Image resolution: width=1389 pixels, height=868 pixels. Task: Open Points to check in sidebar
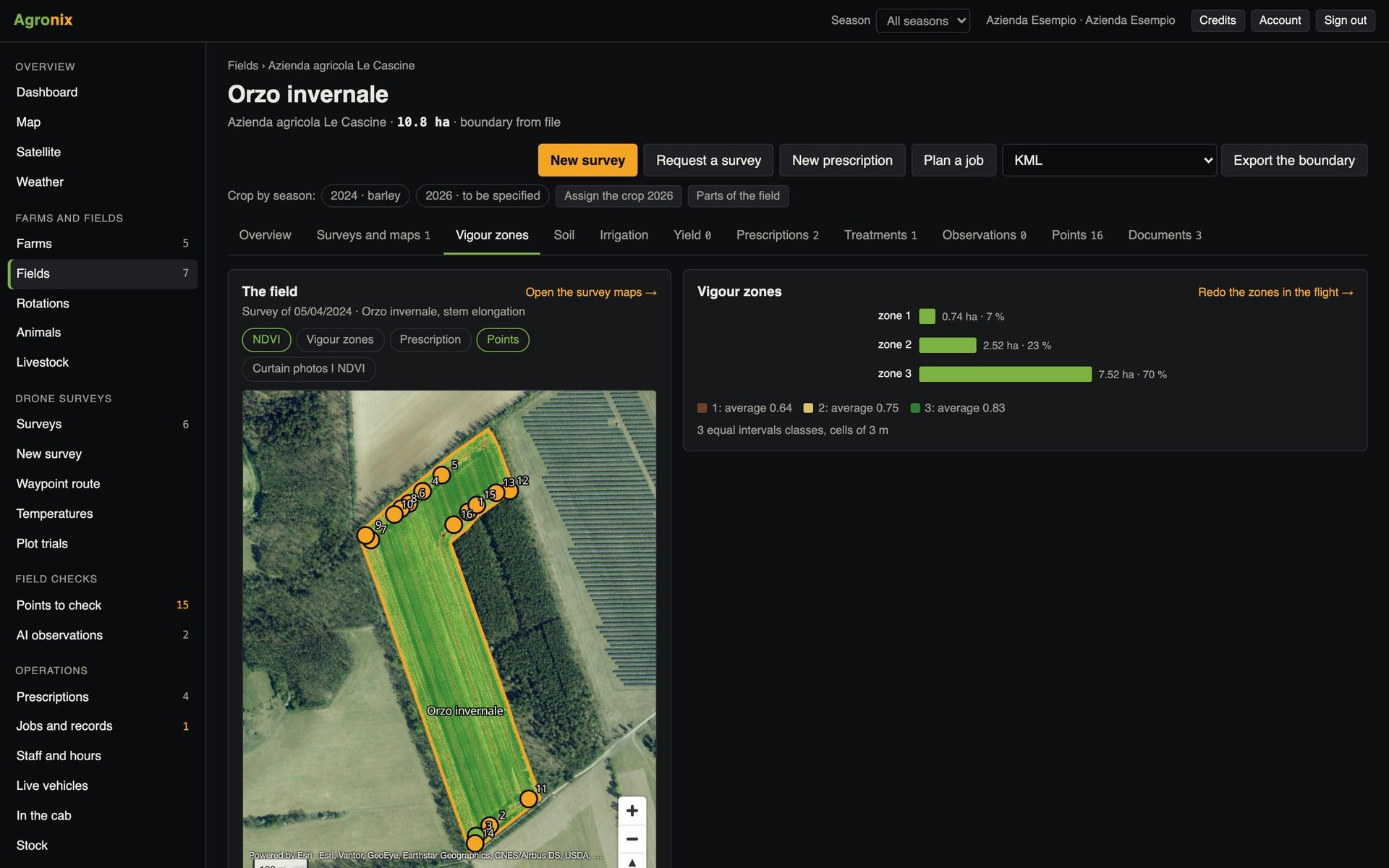[x=102, y=605]
